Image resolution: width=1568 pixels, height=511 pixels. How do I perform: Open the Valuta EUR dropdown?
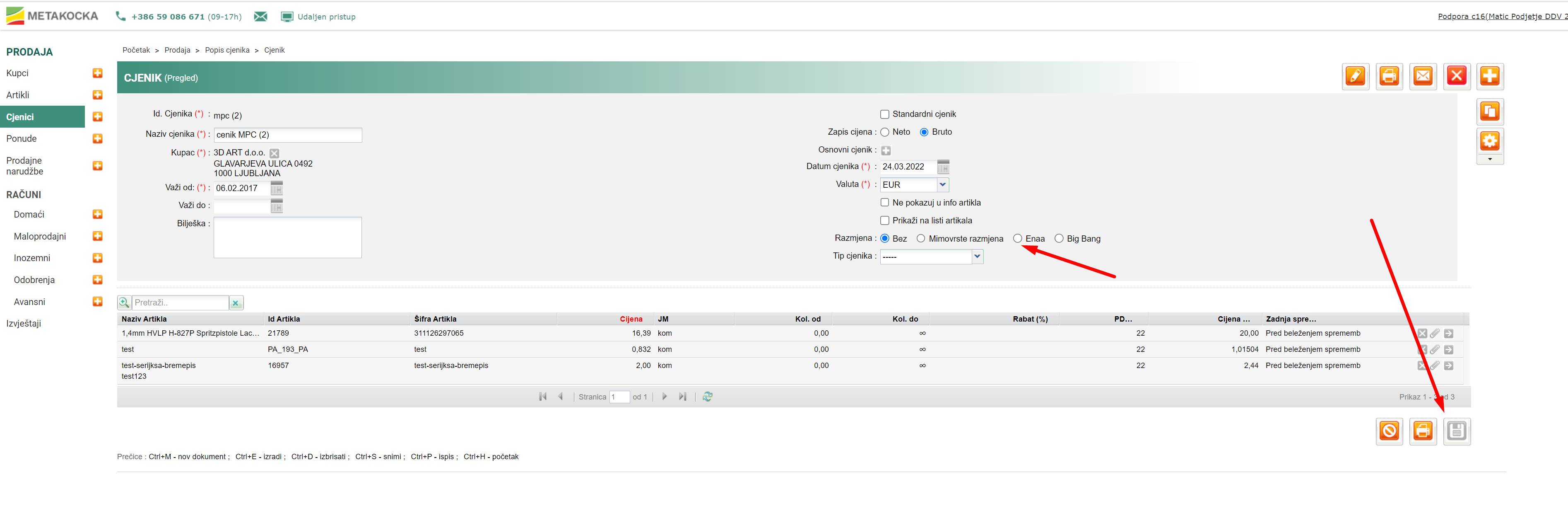[942, 184]
